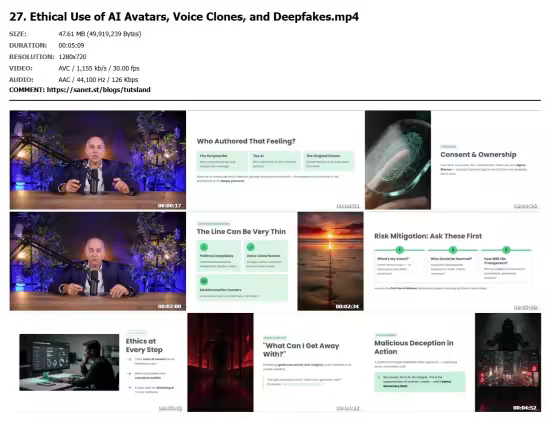This screenshot has height=422, width=550.
Task: Click the fingerprint on glass image
Action: pyautogui.click(x=398, y=160)
